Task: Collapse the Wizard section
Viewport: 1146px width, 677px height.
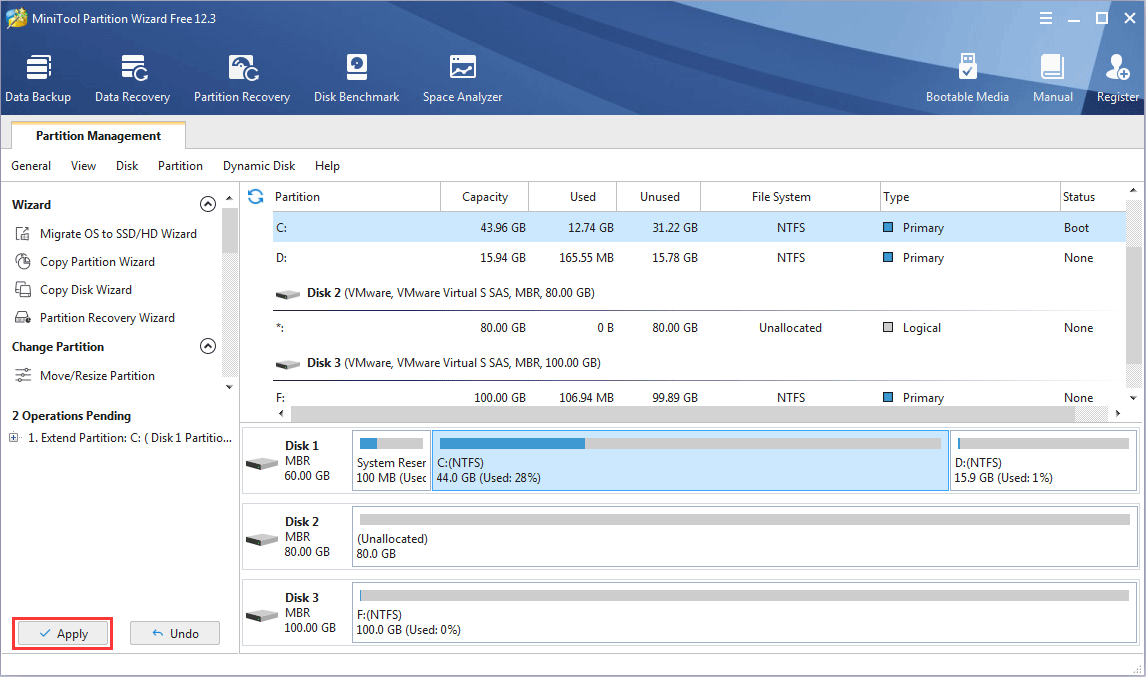Action: click(208, 204)
